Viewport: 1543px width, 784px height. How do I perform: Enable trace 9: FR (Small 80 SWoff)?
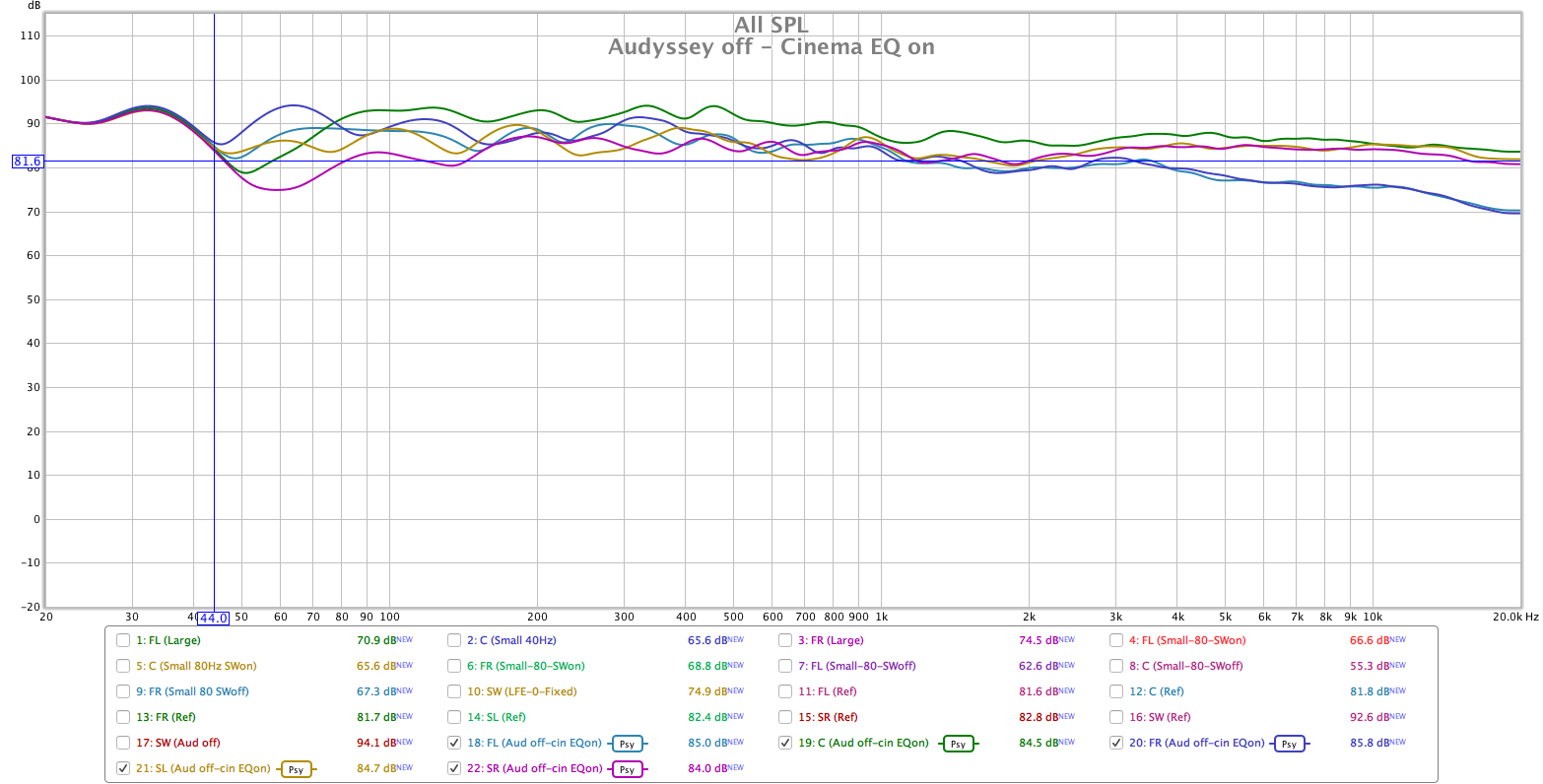(x=123, y=691)
